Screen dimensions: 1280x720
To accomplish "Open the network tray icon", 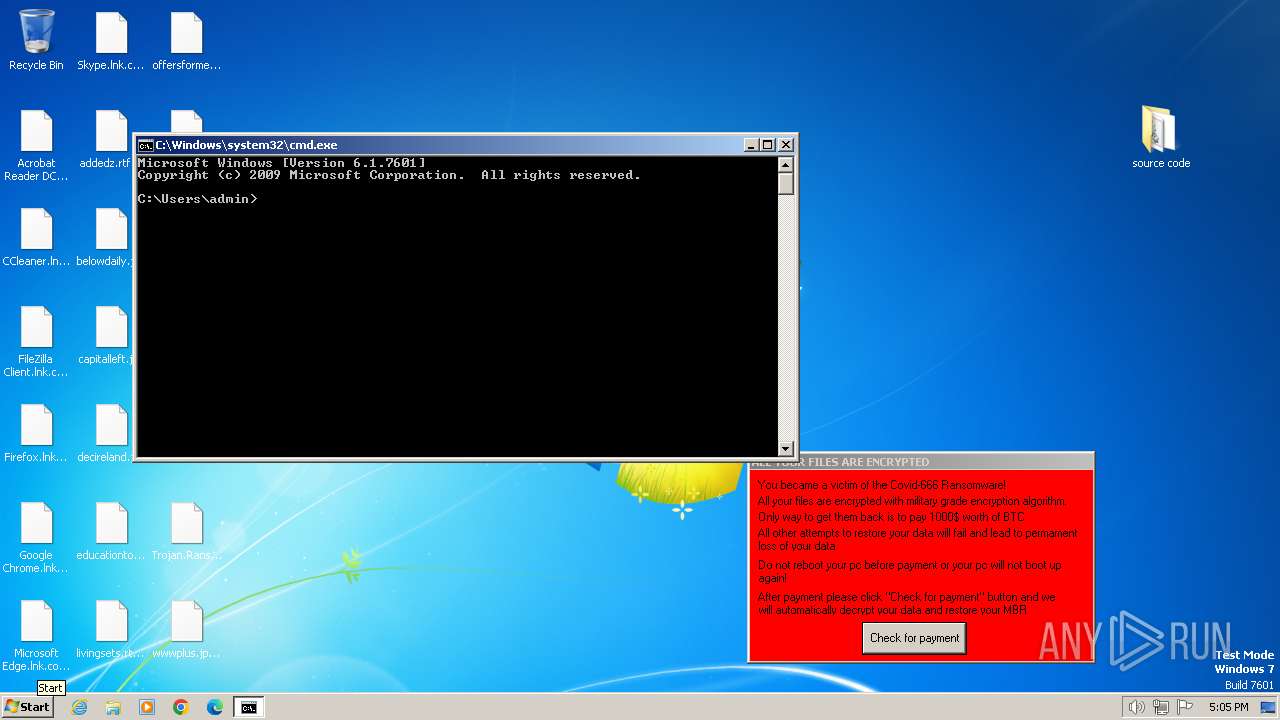I will click(x=1161, y=707).
